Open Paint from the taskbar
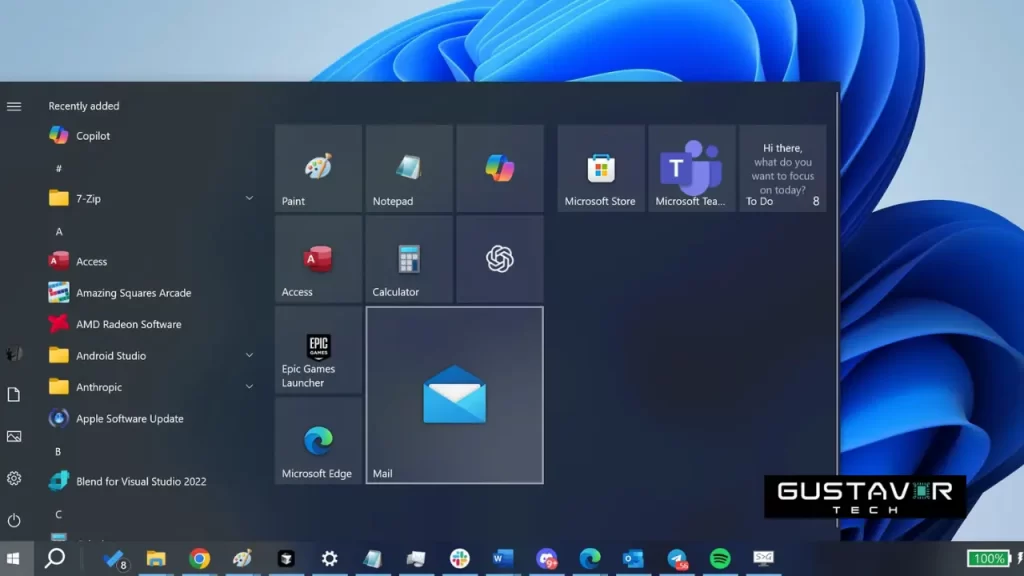The height and width of the screenshot is (576, 1024). pos(242,559)
